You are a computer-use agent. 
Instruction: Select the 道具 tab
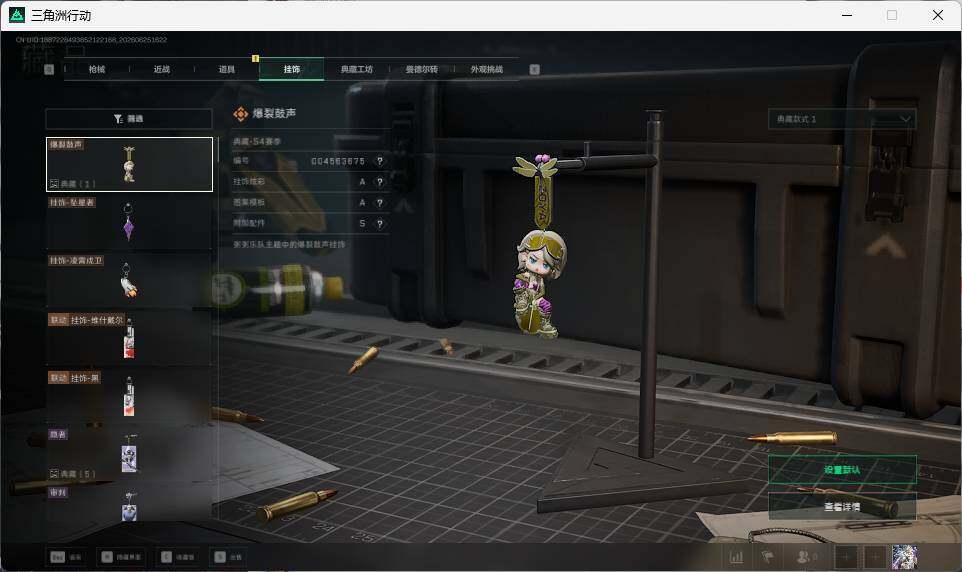(x=226, y=69)
